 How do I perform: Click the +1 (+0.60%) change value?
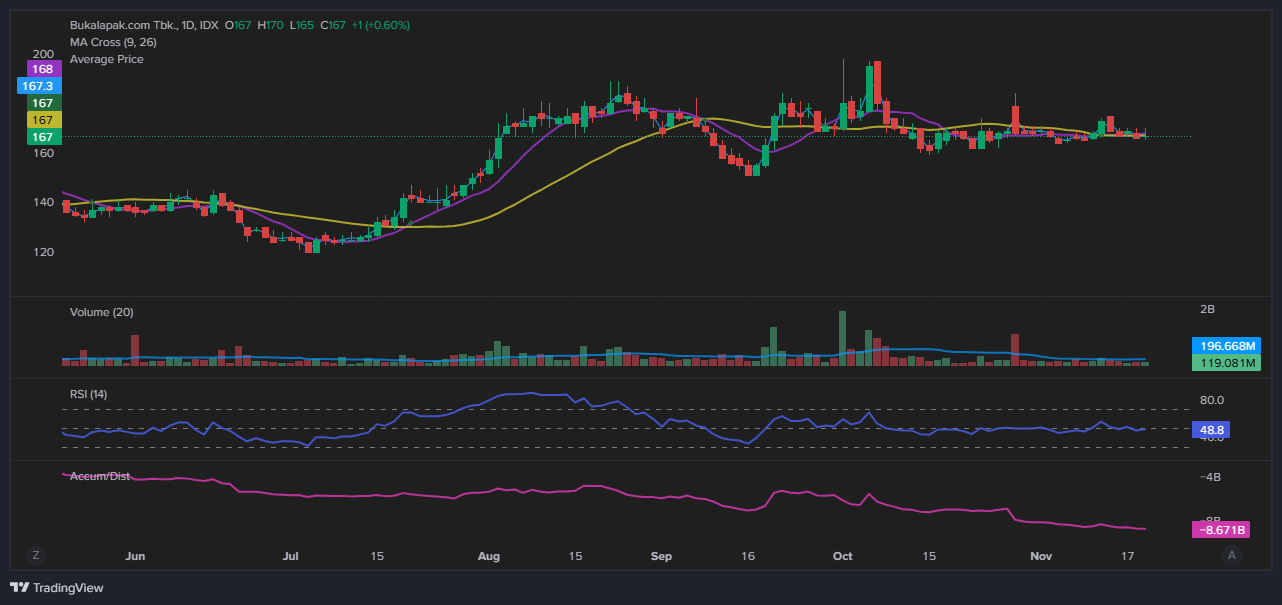381,25
